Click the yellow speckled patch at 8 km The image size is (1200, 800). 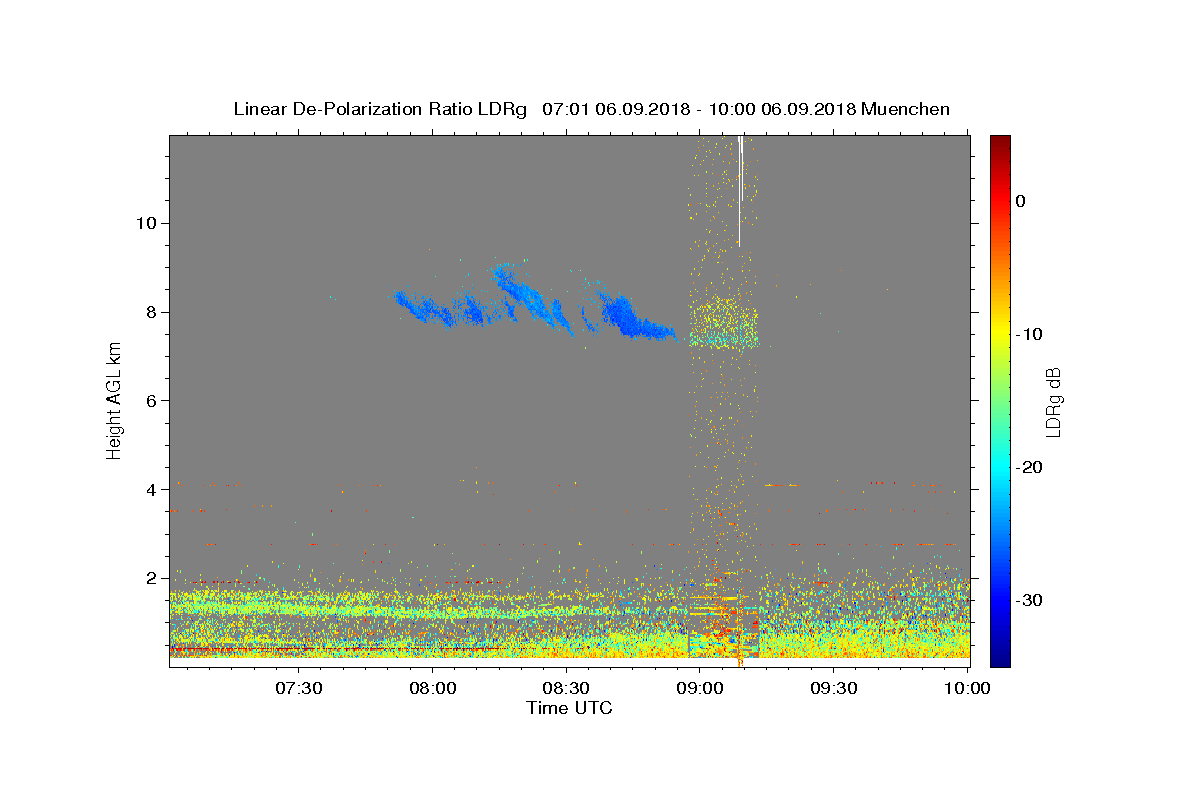tap(723, 321)
